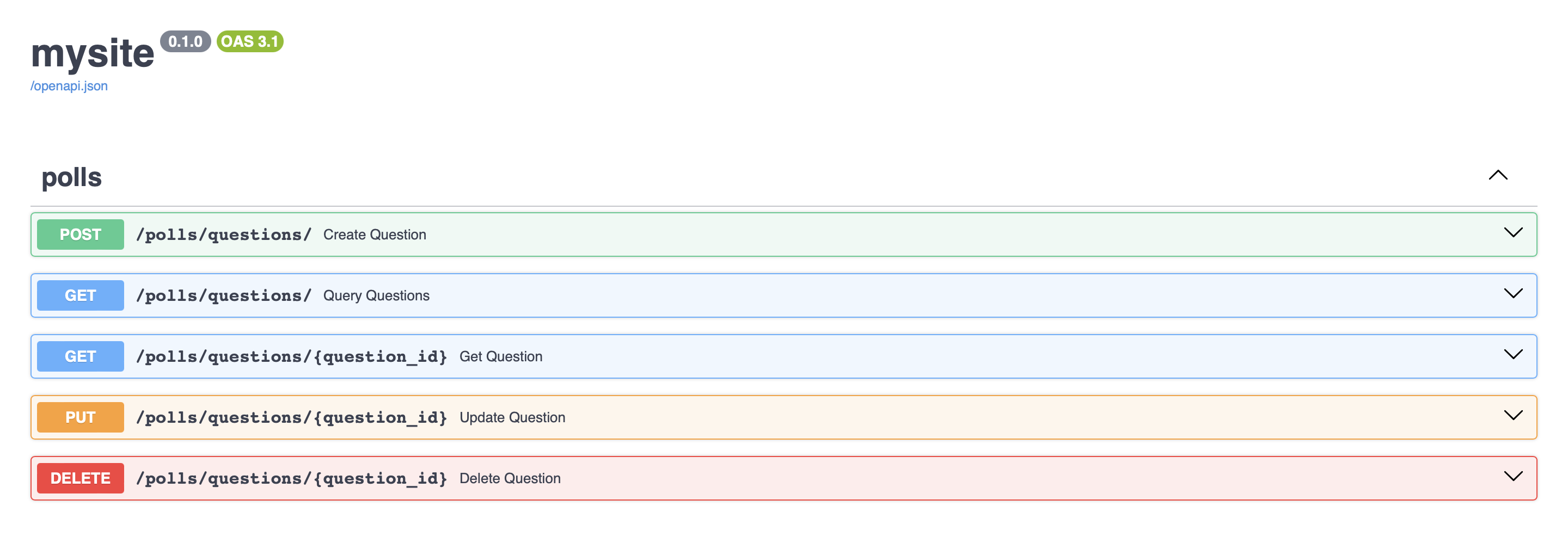Click the POST method badge for Create Question
The width and height of the screenshot is (1568, 543).
pyautogui.click(x=79, y=234)
